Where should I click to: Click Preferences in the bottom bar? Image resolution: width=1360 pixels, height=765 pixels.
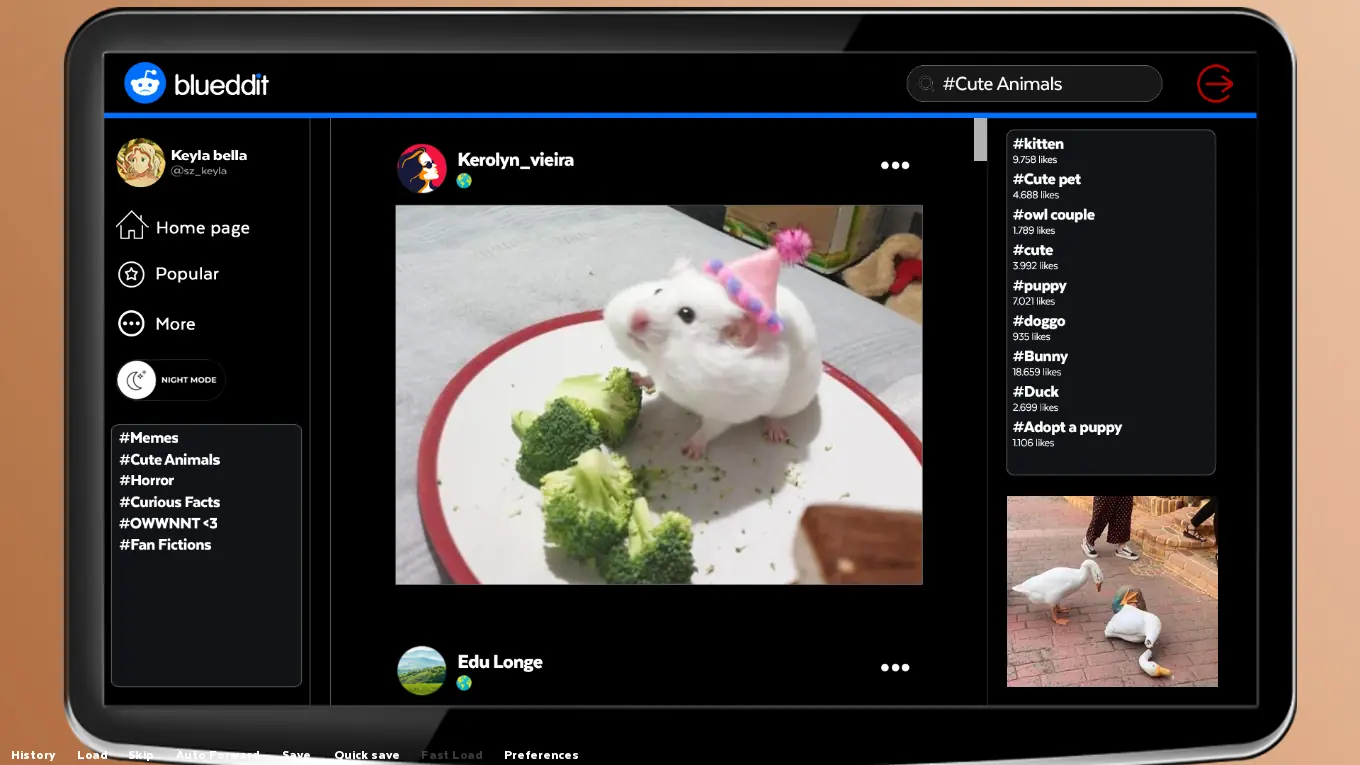(541, 755)
